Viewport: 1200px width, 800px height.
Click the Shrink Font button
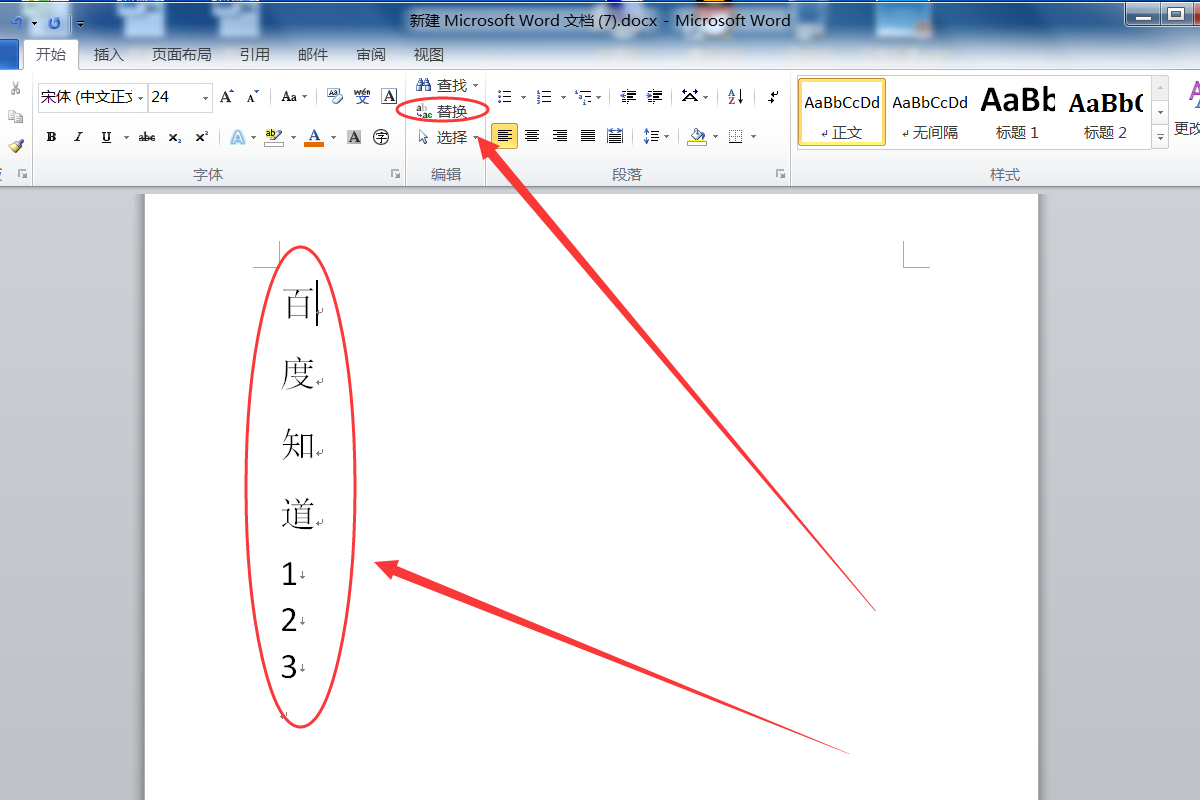pos(252,97)
